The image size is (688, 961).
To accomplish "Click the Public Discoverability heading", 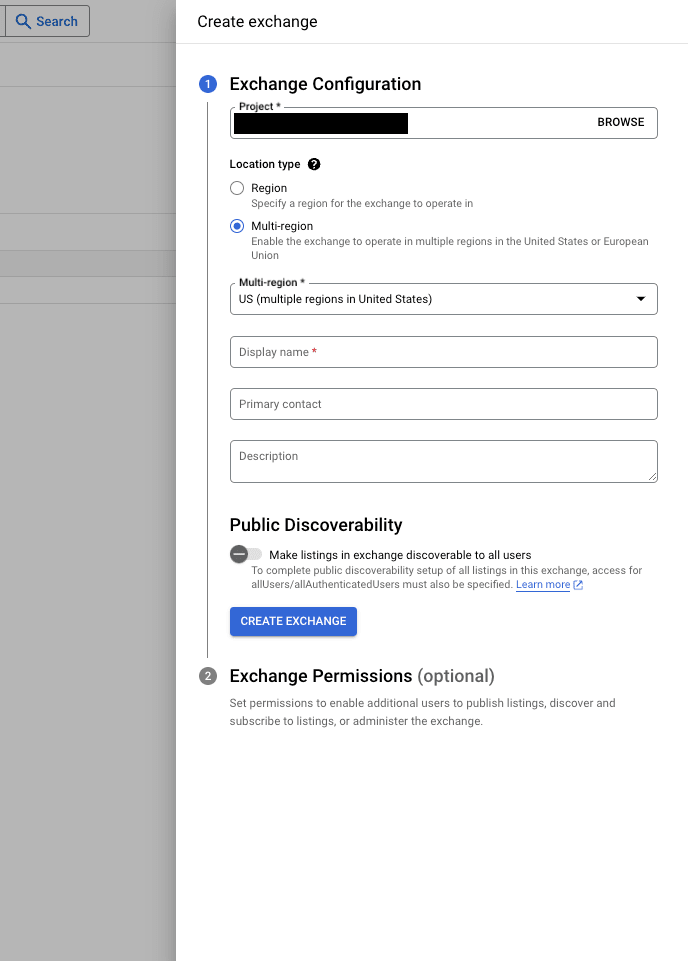I will pyautogui.click(x=316, y=525).
